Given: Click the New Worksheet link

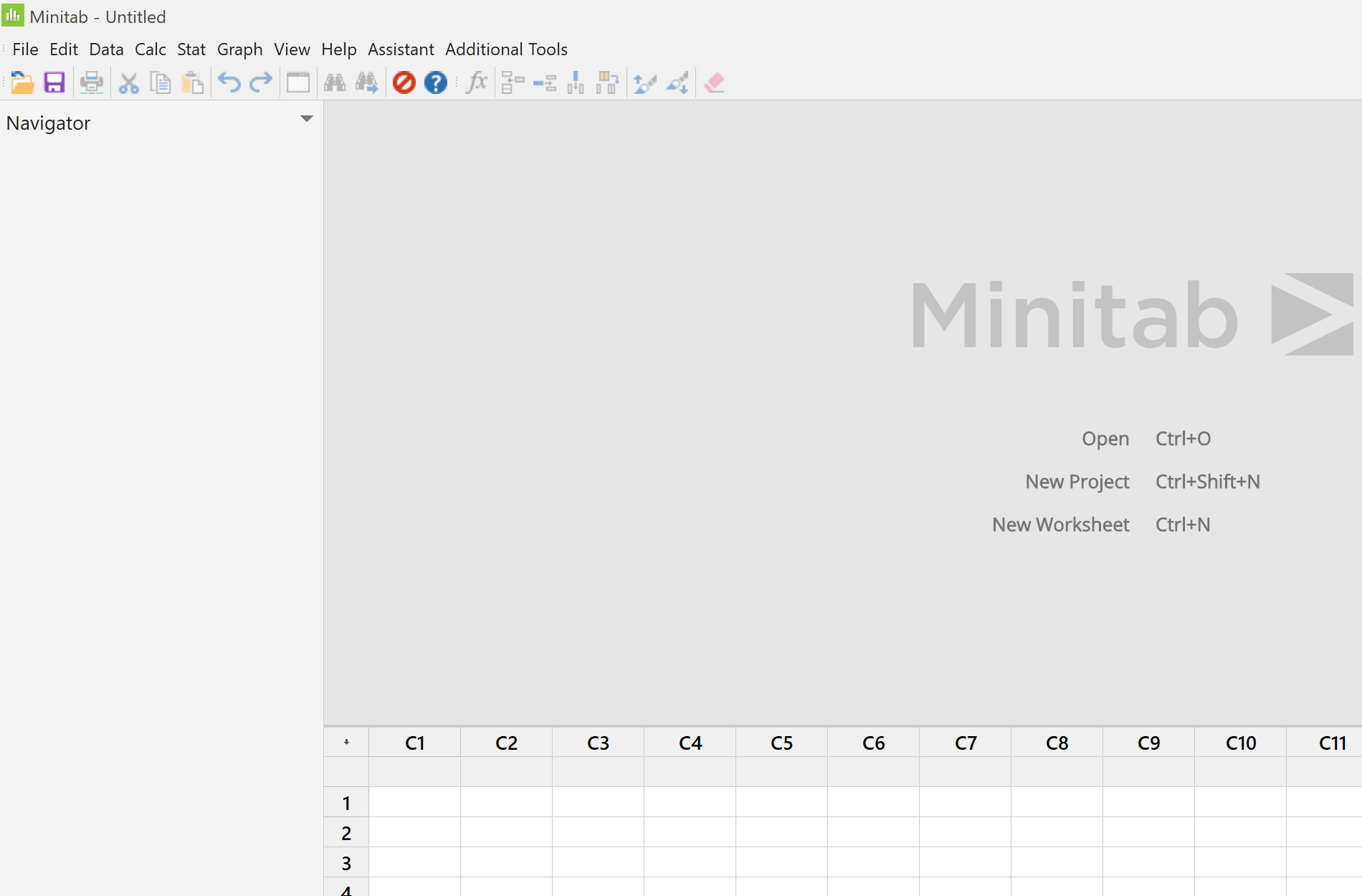Looking at the screenshot, I should [1061, 525].
